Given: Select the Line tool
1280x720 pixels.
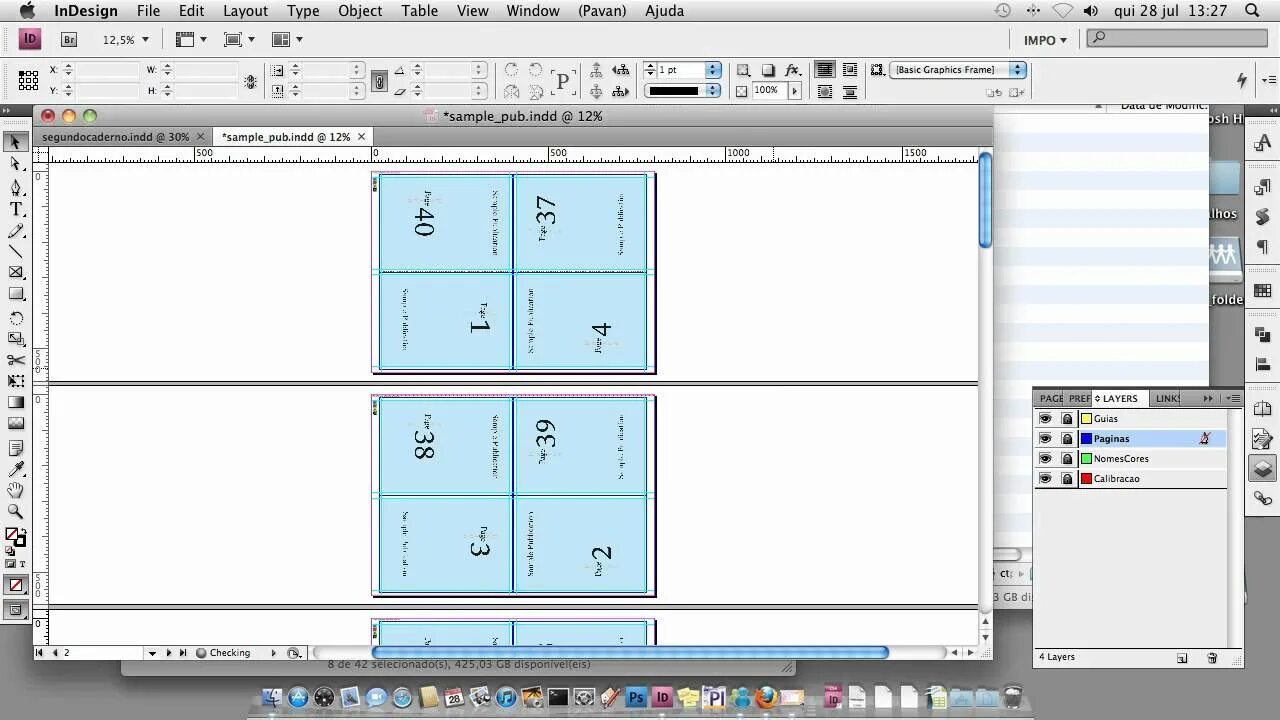Looking at the screenshot, I should click(x=16, y=252).
